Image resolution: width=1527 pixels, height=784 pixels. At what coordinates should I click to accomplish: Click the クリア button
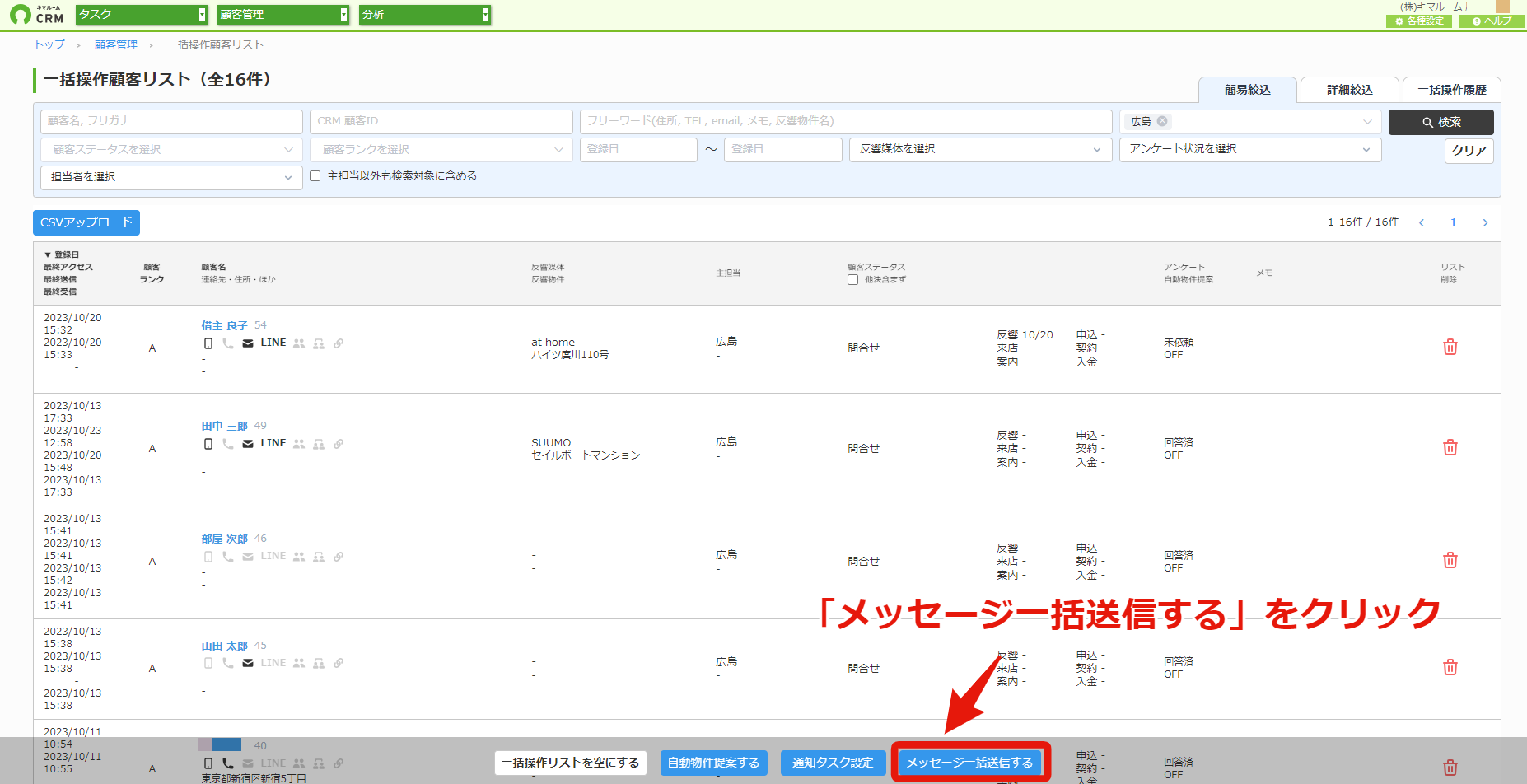pyautogui.click(x=1469, y=151)
